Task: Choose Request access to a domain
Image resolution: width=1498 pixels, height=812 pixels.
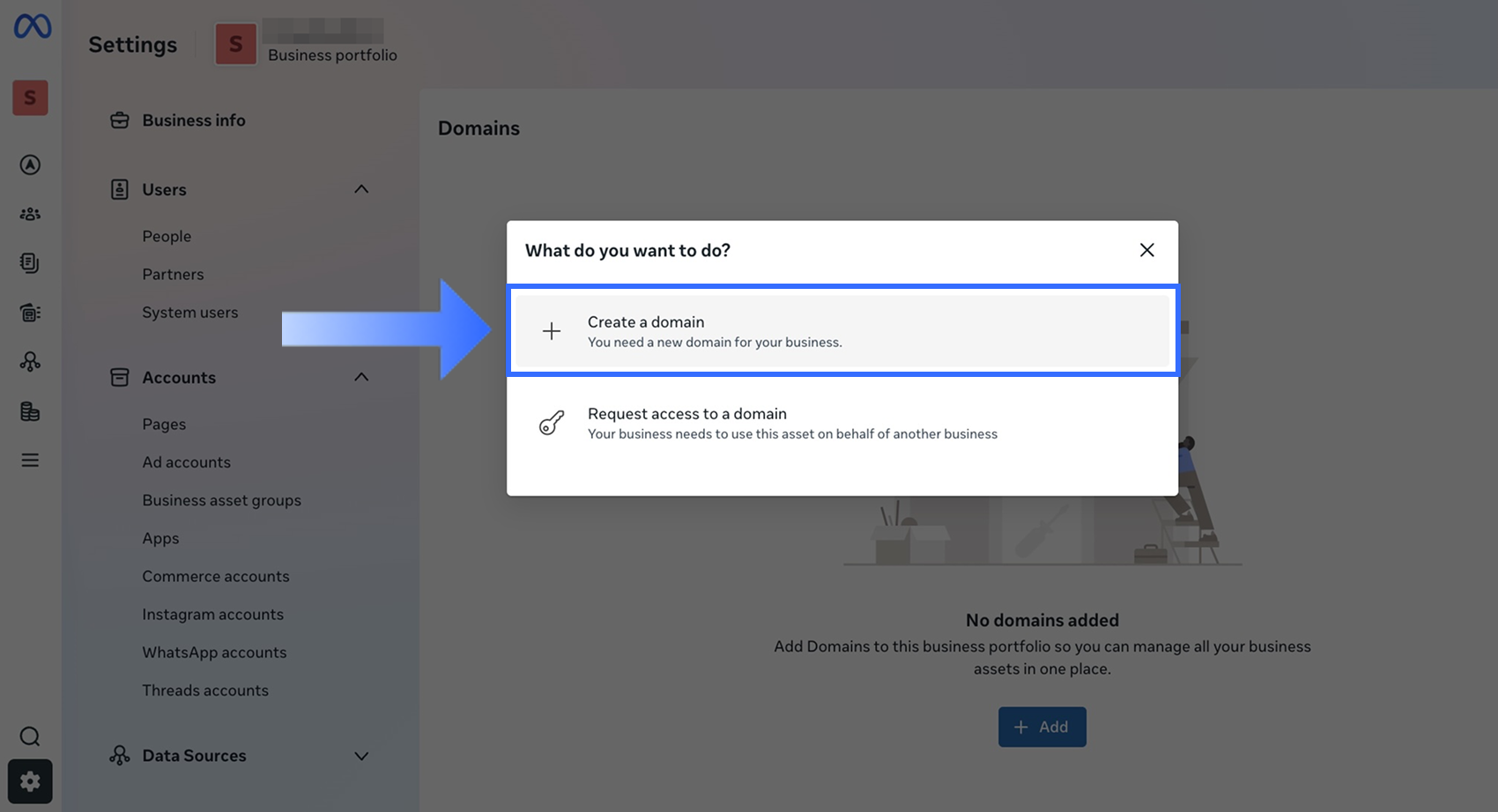Action: (842, 423)
